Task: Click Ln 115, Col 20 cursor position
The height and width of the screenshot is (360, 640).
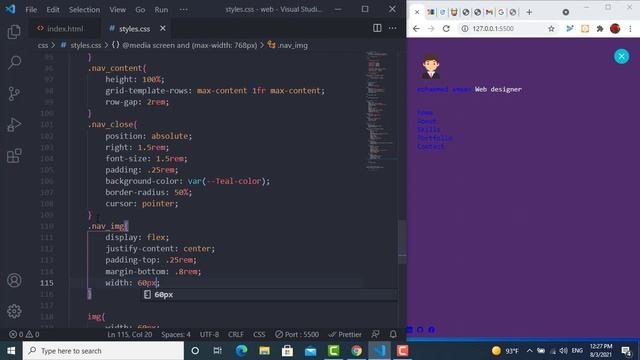Action: click(x=129, y=334)
